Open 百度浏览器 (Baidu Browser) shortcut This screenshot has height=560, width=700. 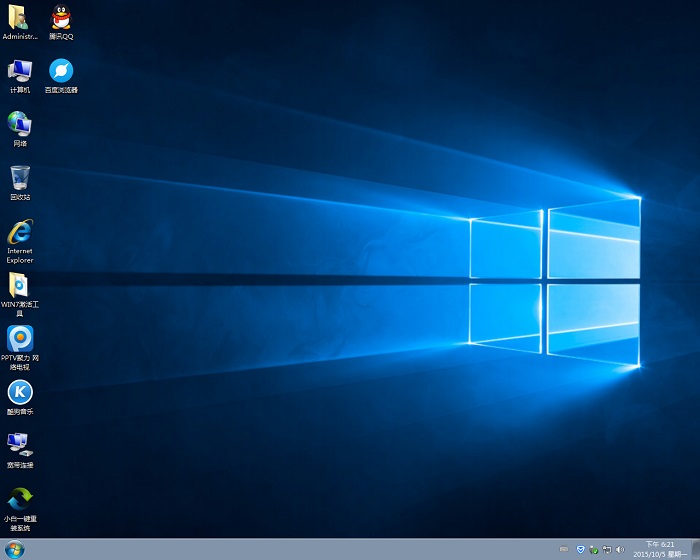point(61,72)
